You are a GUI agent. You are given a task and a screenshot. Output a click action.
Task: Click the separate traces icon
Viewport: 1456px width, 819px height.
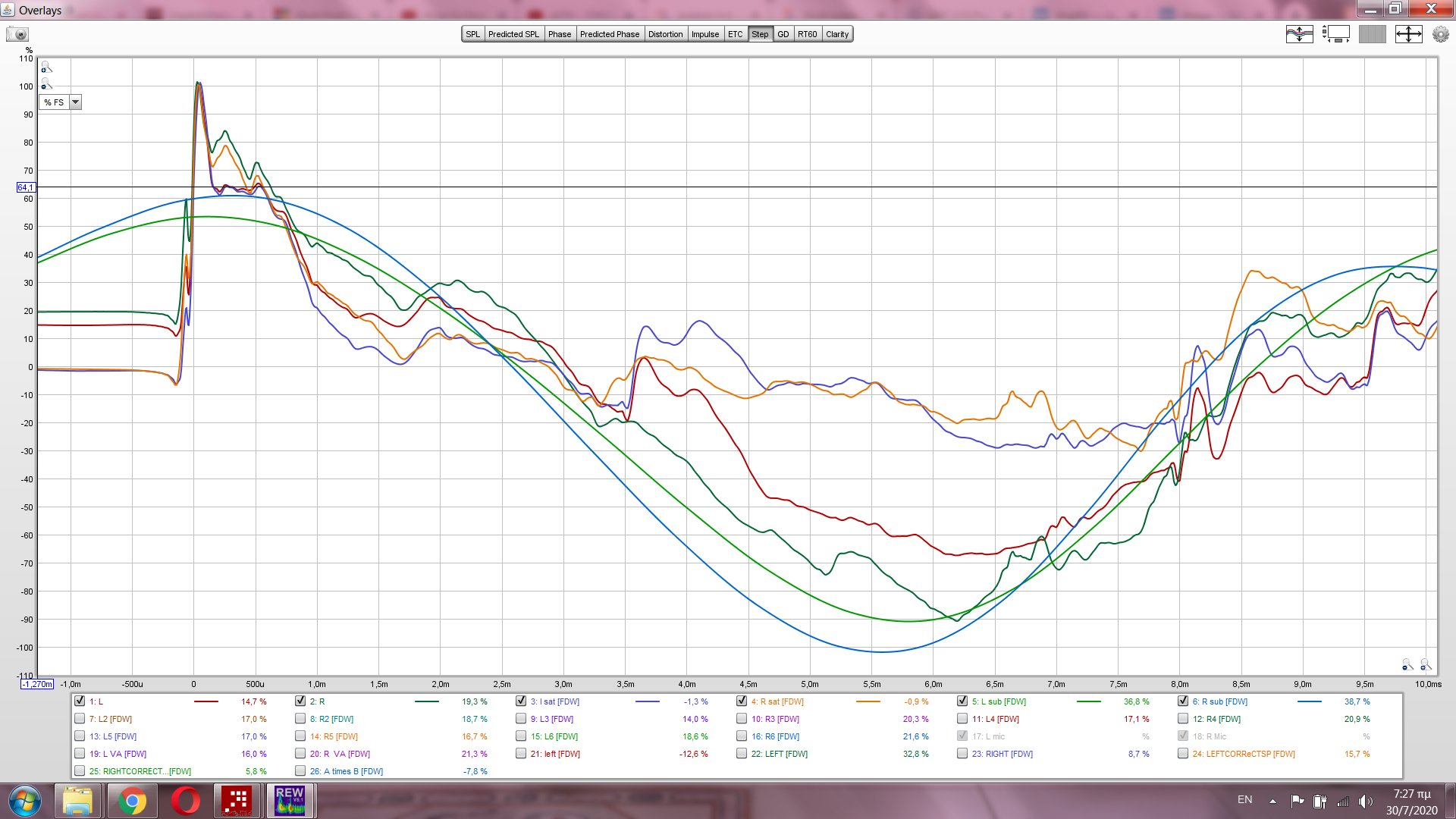click(x=1299, y=34)
